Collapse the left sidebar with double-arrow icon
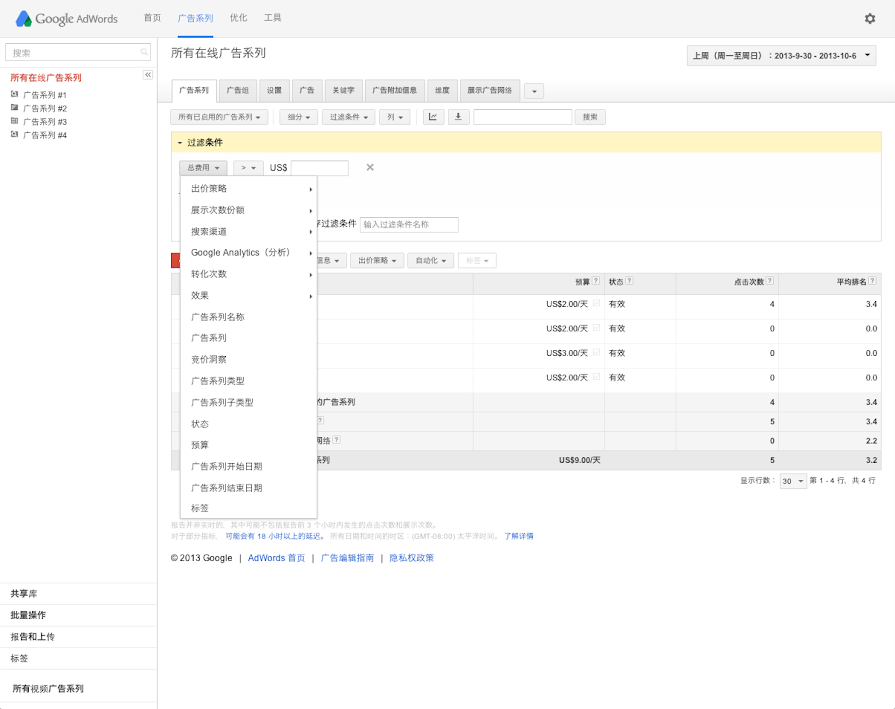This screenshot has height=709, width=895. point(148,75)
